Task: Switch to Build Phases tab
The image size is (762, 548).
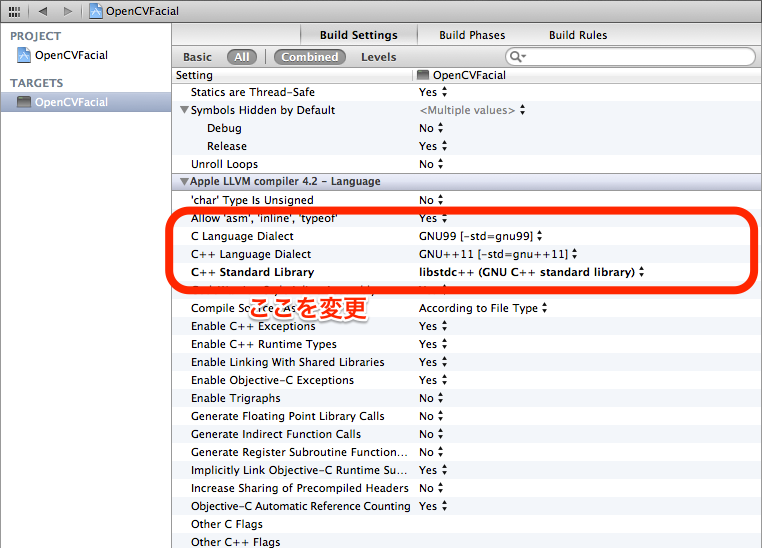Action: coord(472,35)
